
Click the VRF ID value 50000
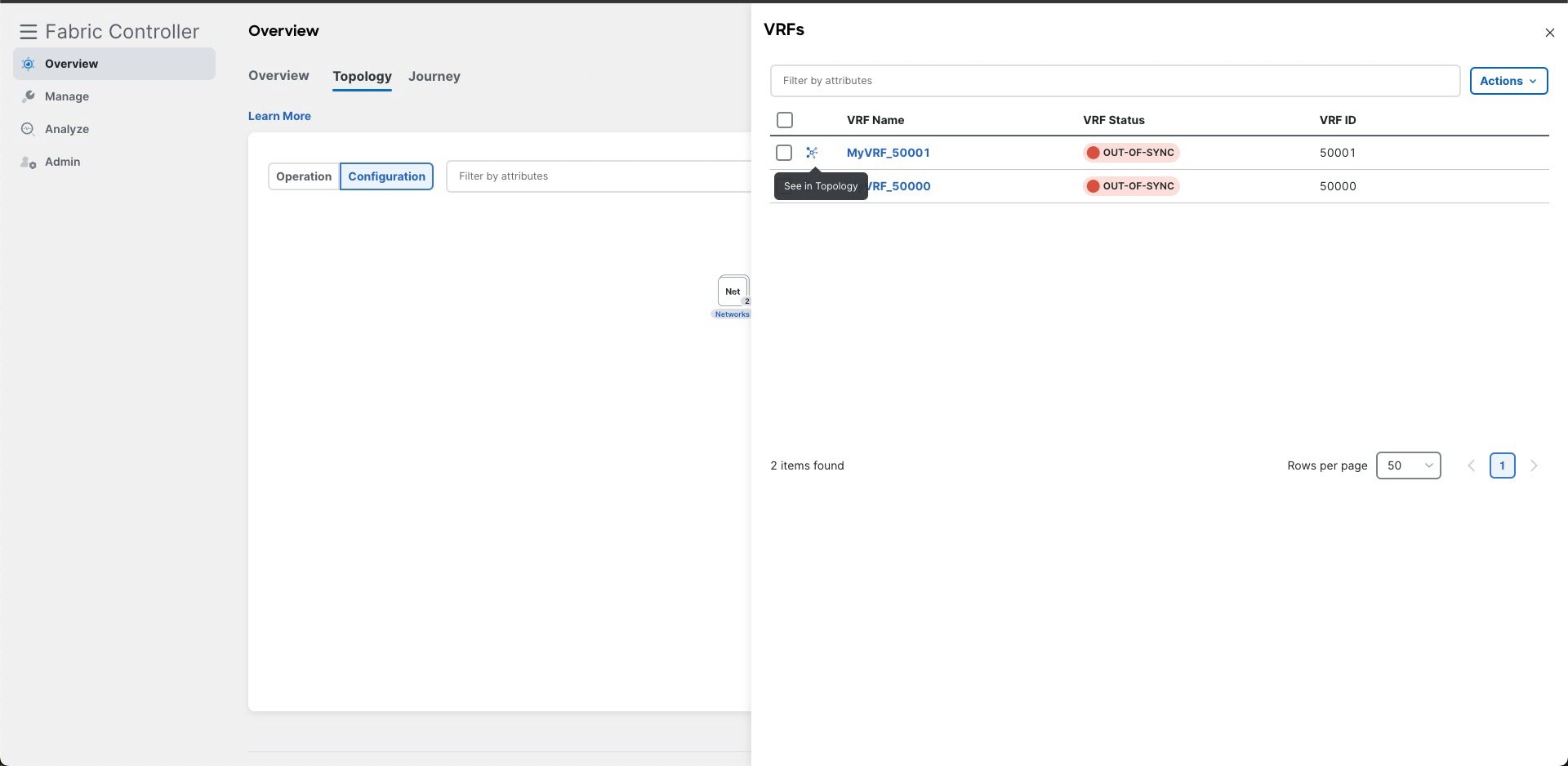pyautogui.click(x=1338, y=186)
